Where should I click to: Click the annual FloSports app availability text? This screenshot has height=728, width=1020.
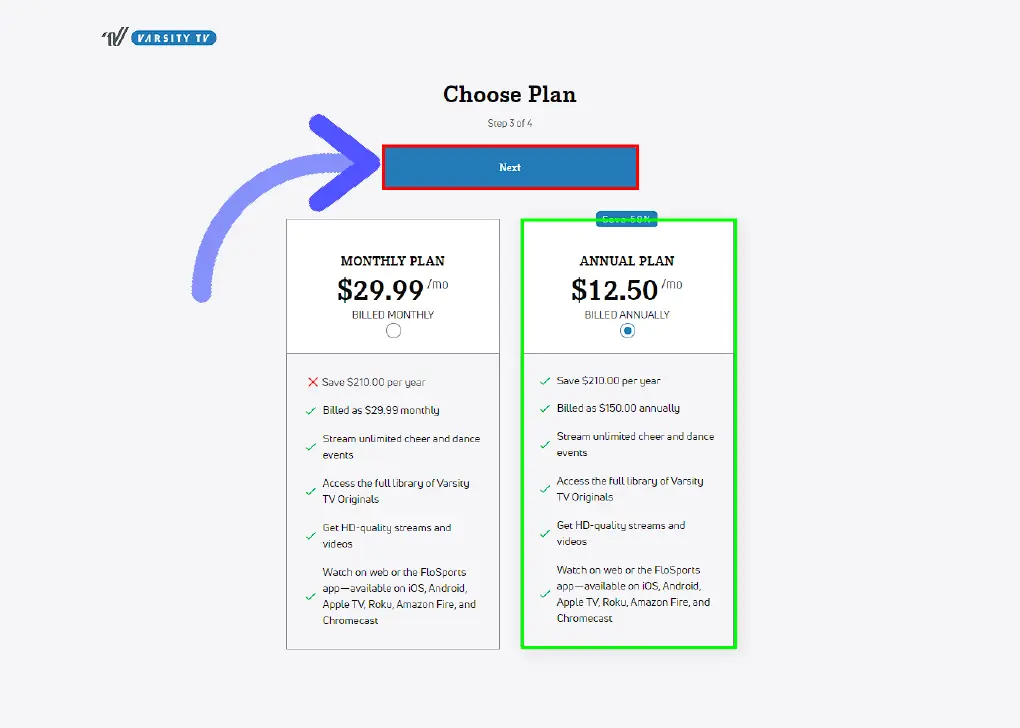[633, 594]
